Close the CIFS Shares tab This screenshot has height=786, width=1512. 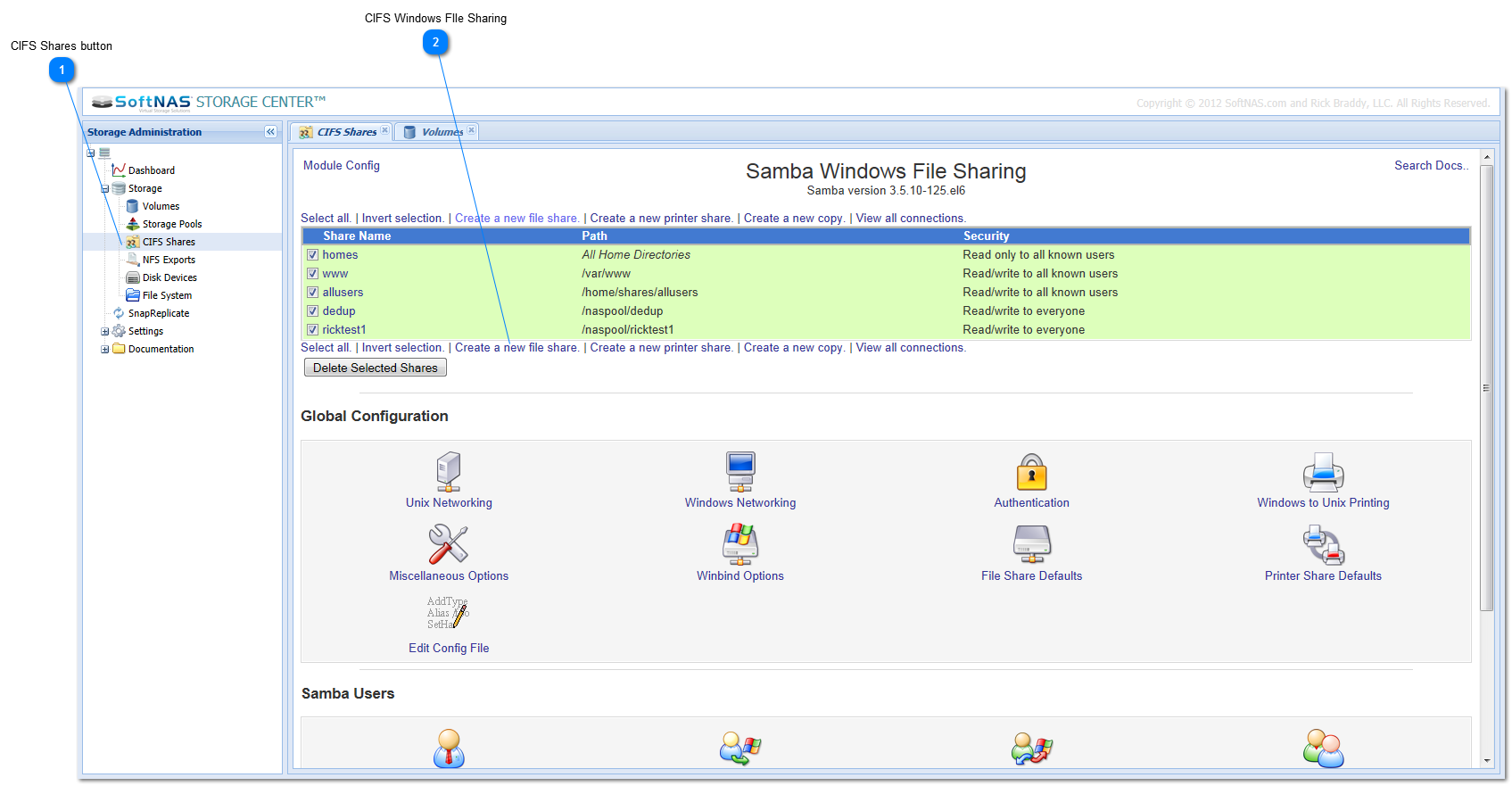(x=384, y=130)
